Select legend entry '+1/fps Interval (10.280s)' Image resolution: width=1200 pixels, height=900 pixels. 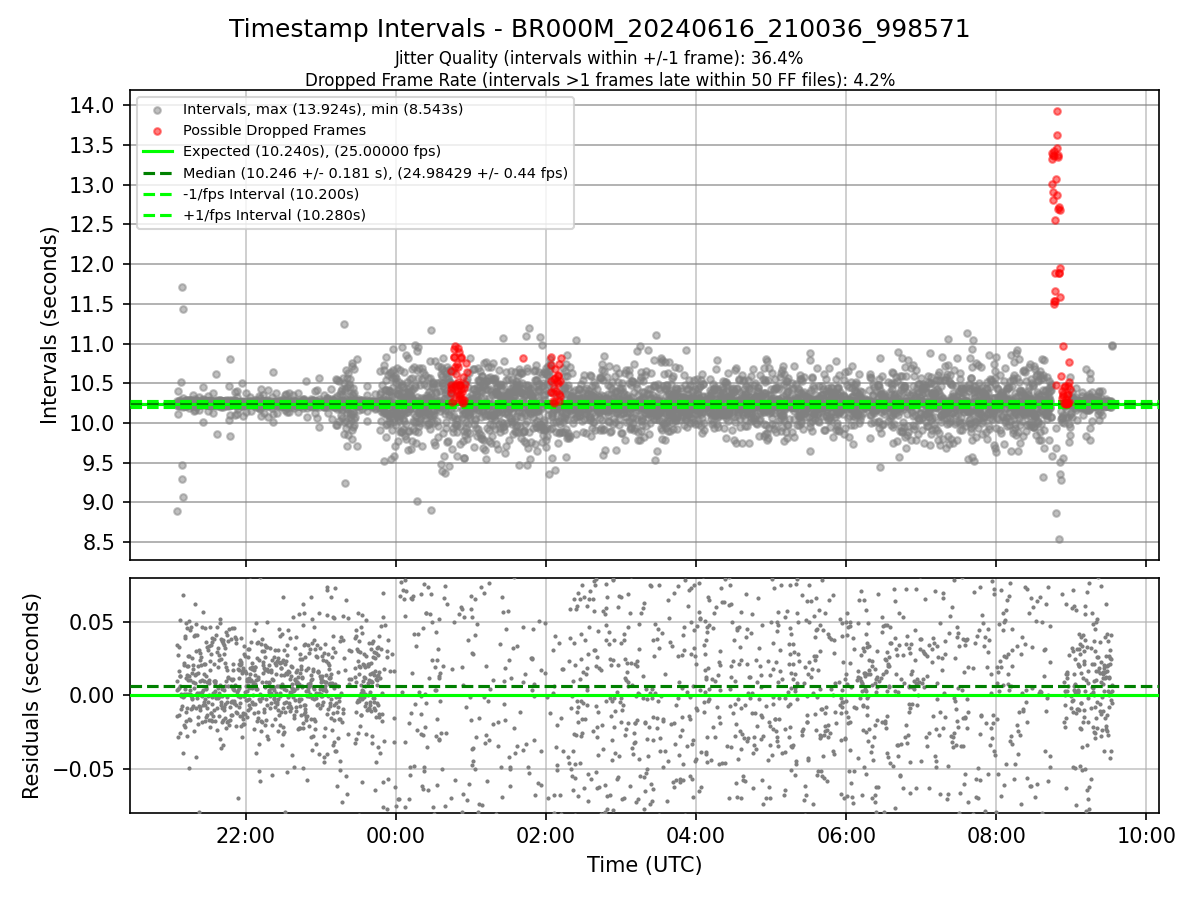274,215
